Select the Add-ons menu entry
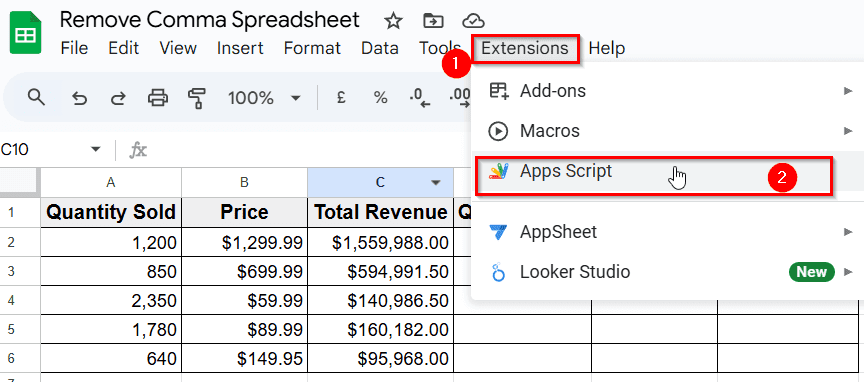Screen dimensions: 864x382 [667, 91]
